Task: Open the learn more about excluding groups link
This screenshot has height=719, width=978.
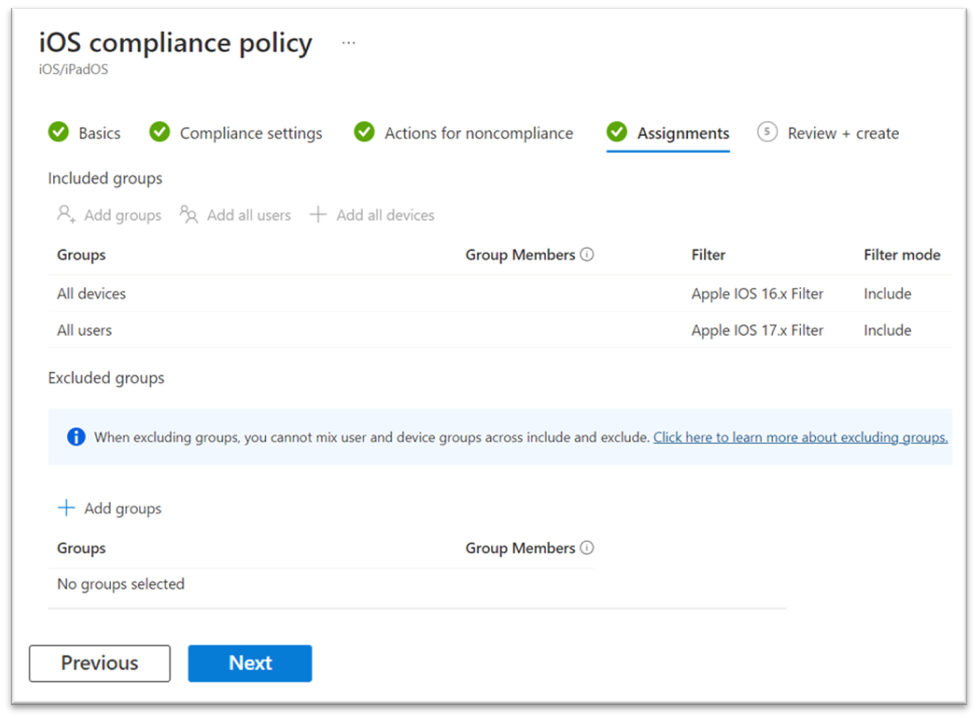Action: (800, 437)
